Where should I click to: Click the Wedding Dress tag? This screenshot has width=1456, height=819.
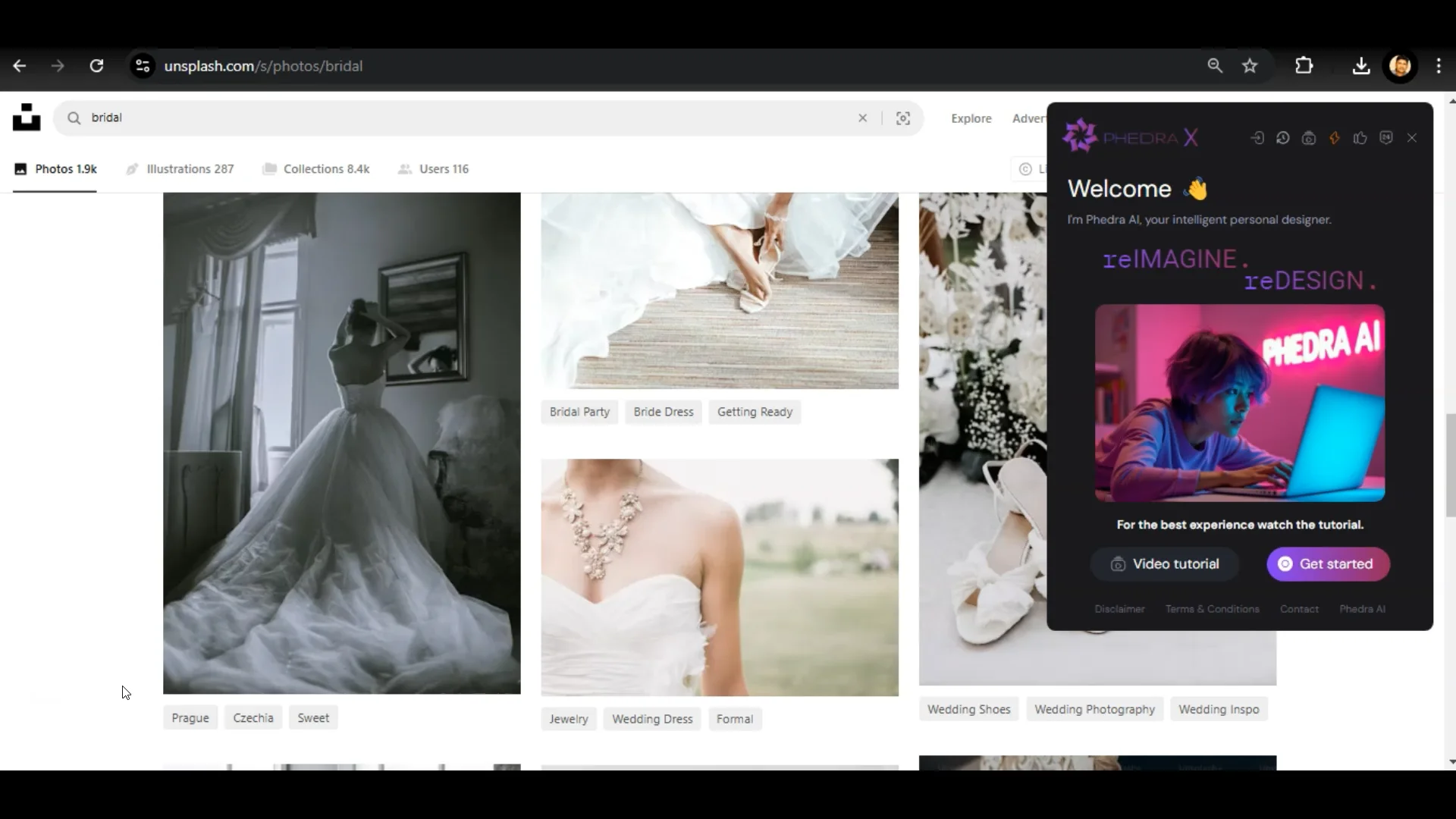point(652,719)
